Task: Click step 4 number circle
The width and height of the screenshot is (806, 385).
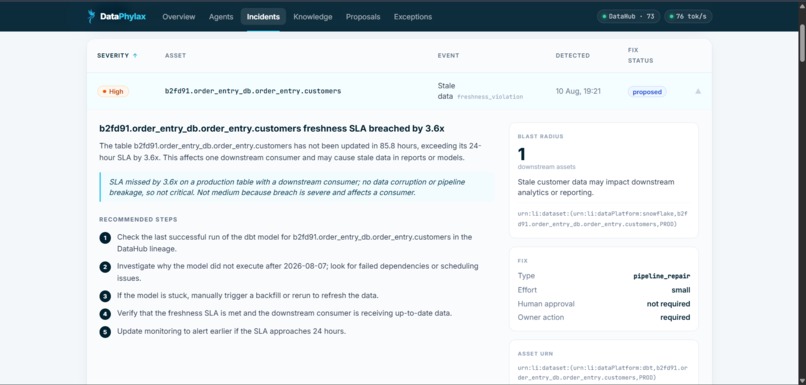Action: (x=105, y=314)
